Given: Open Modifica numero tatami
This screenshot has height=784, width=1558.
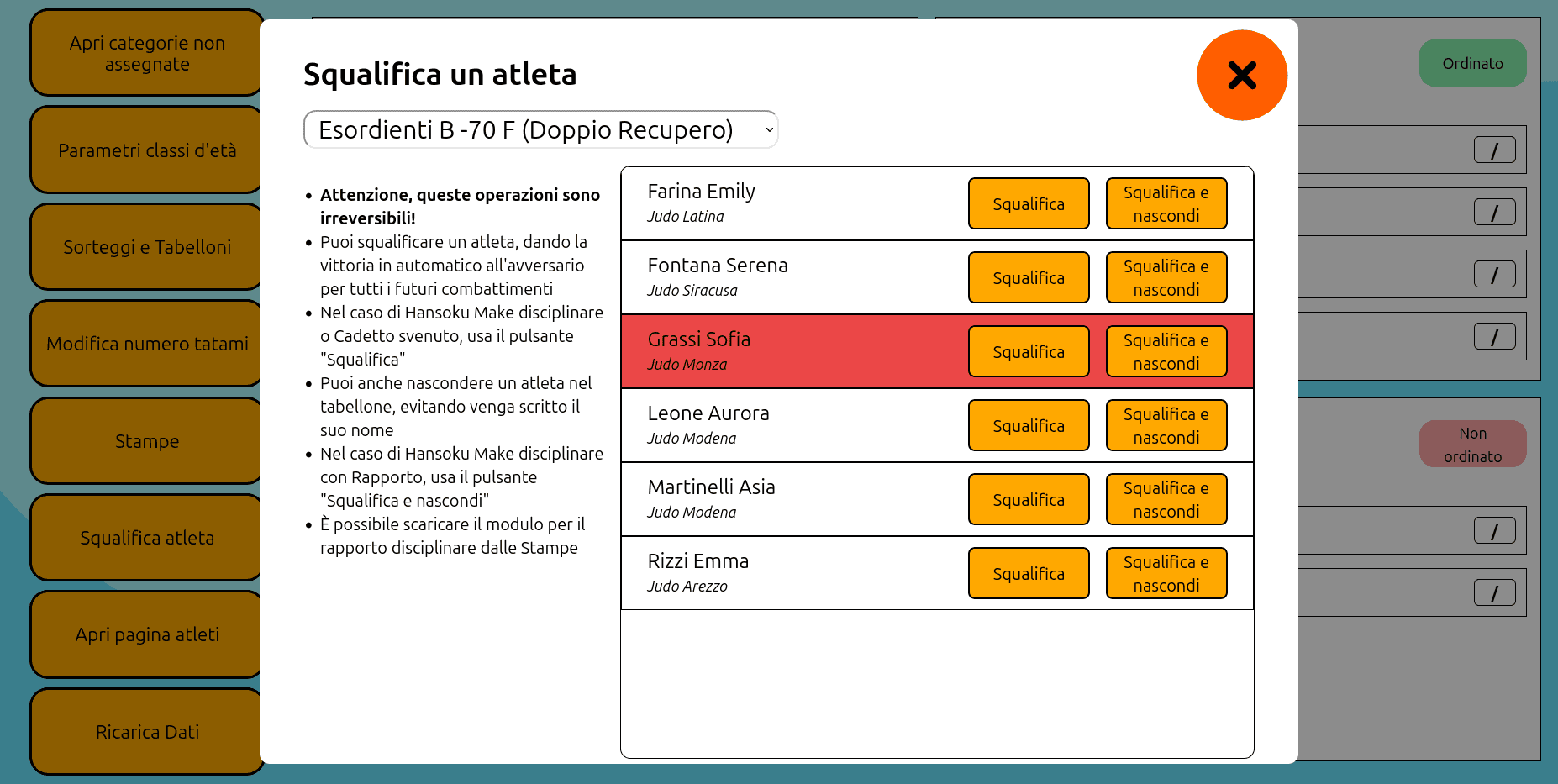Looking at the screenshot, I should tap(146, 344).
